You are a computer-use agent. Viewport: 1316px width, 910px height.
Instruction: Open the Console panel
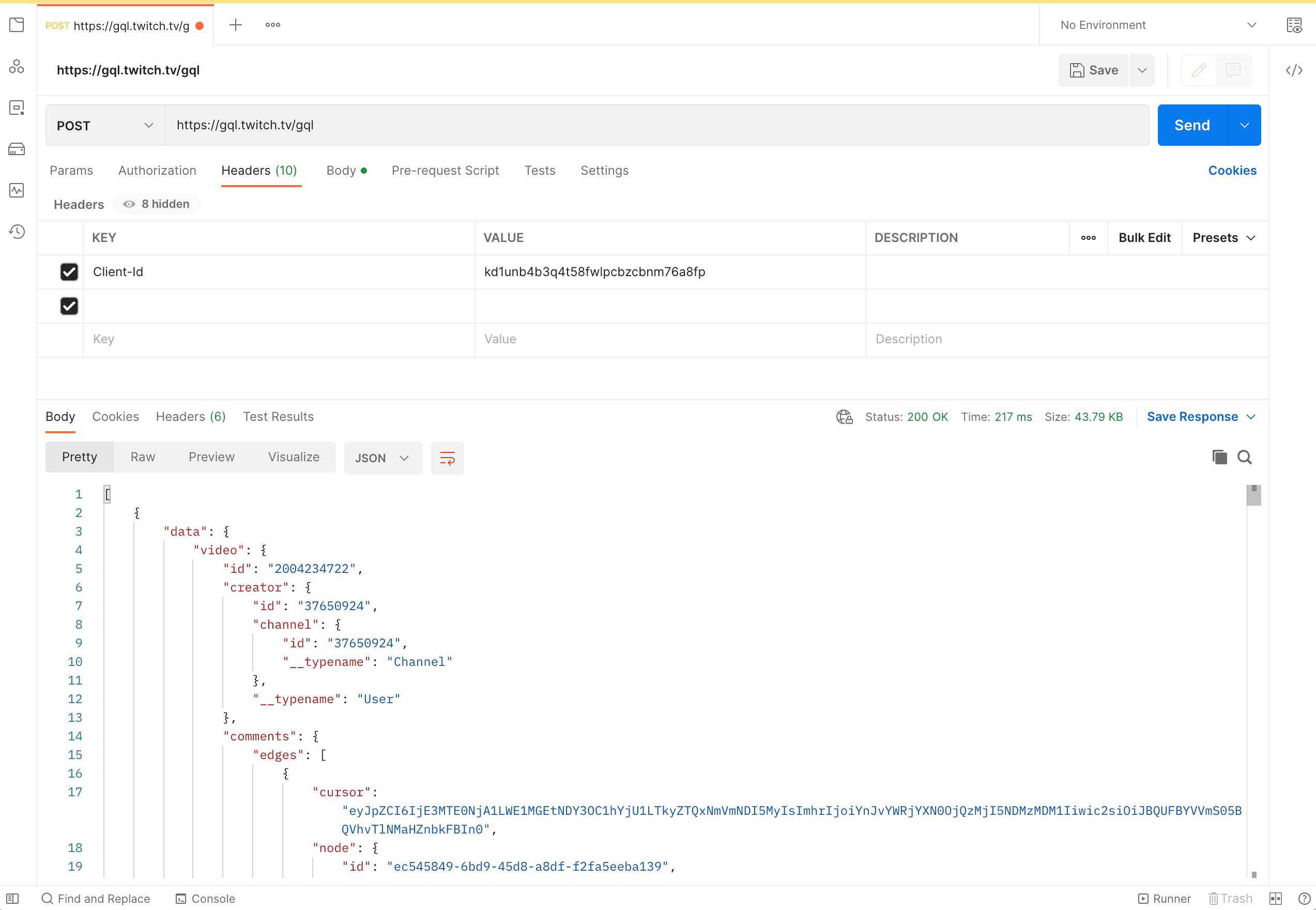205,899
